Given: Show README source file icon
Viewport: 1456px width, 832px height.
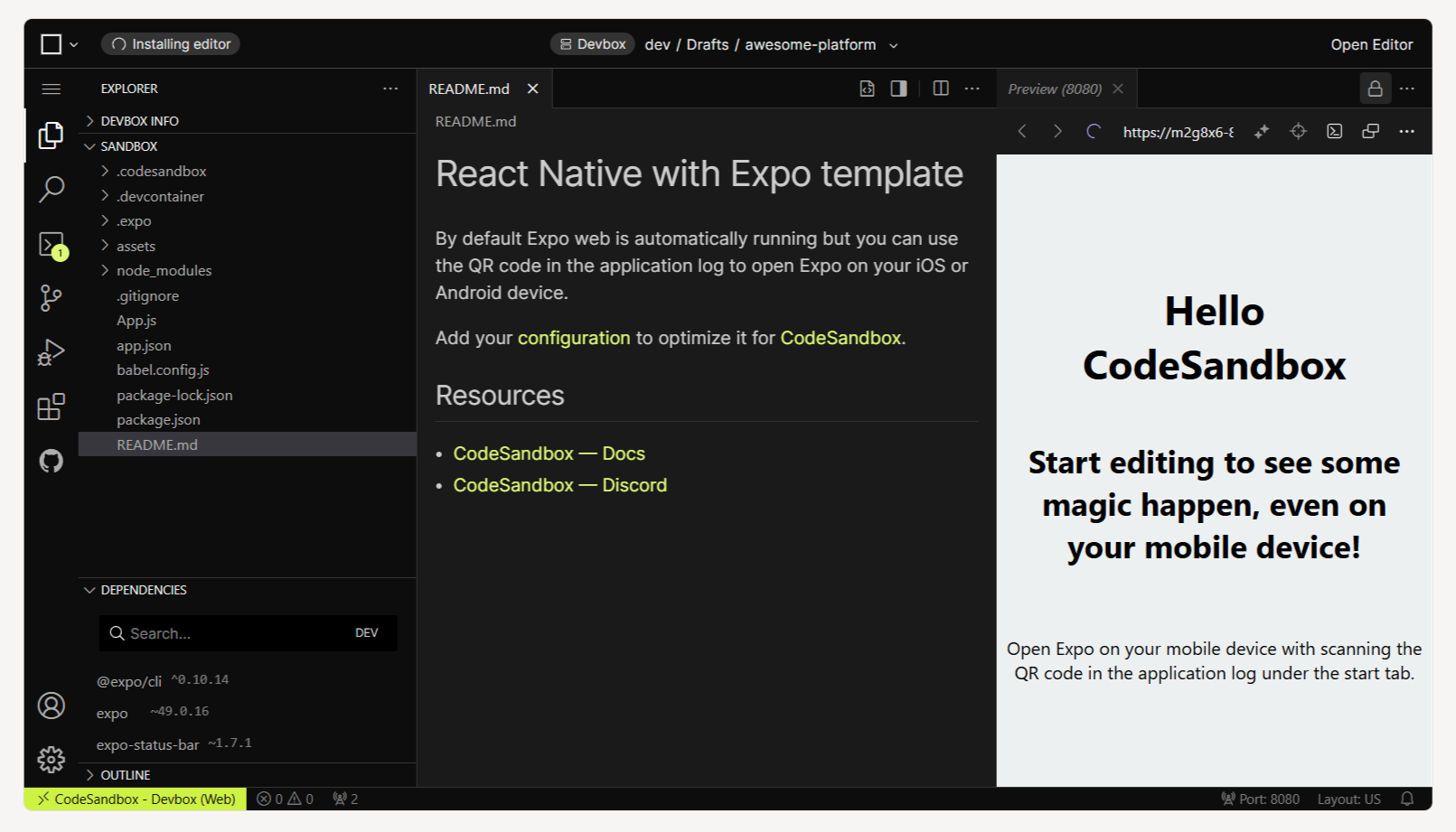Looking at the screenshot, I should pos(867,89).
